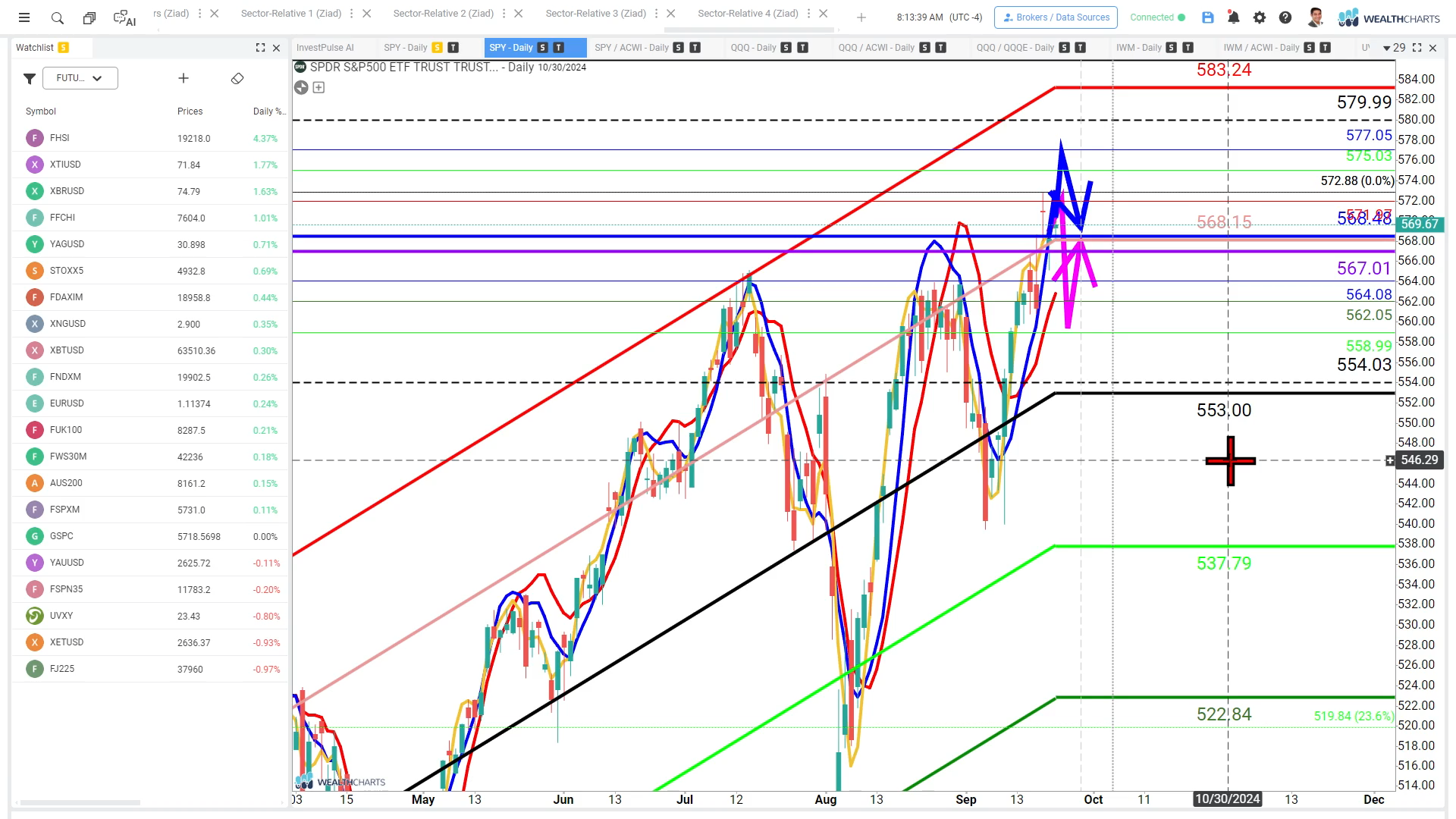Click the watchlist eraser icon

[237, 78]
